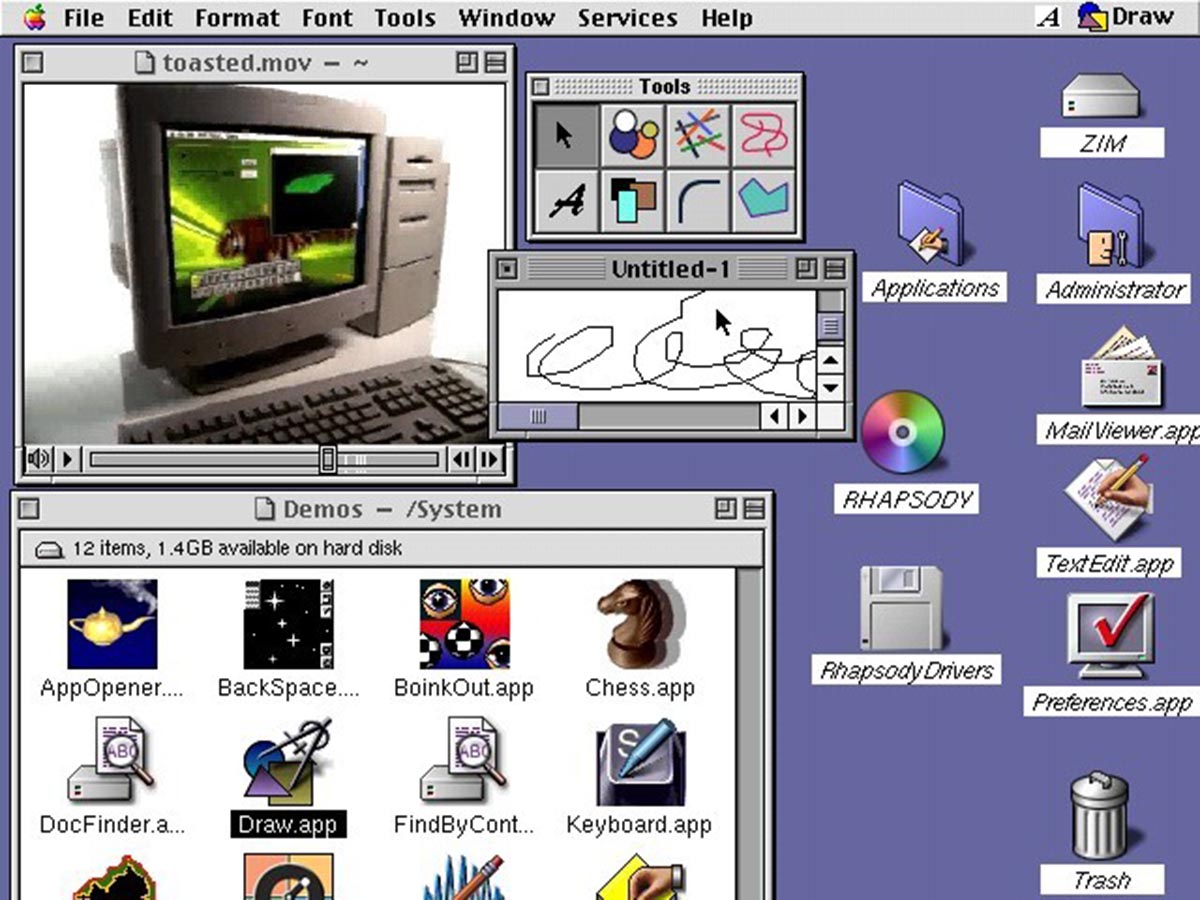The image size is (1200, 900).
Task: Open the File menu
Action: (84, 18)
